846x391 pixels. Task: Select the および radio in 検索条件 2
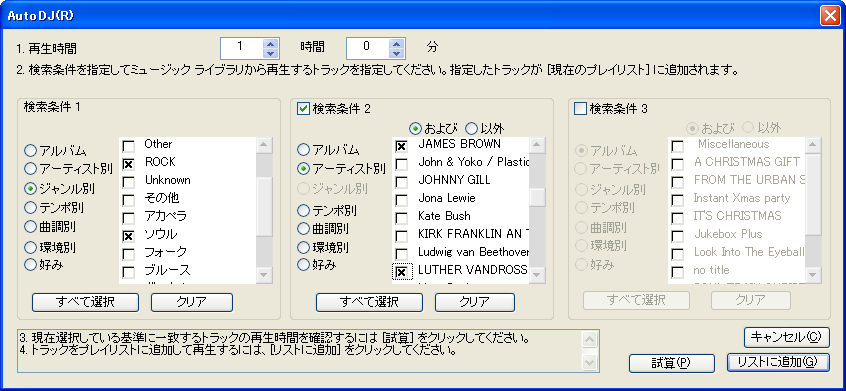tap(415, 128)
